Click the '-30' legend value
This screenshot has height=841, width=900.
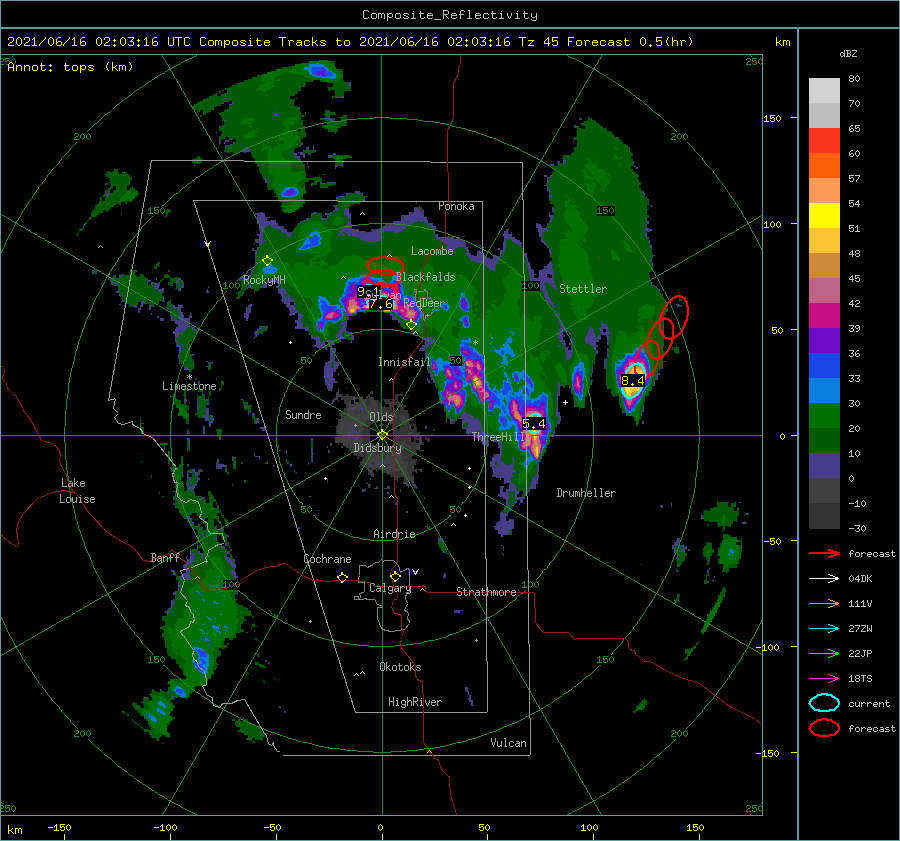[858, 528]
